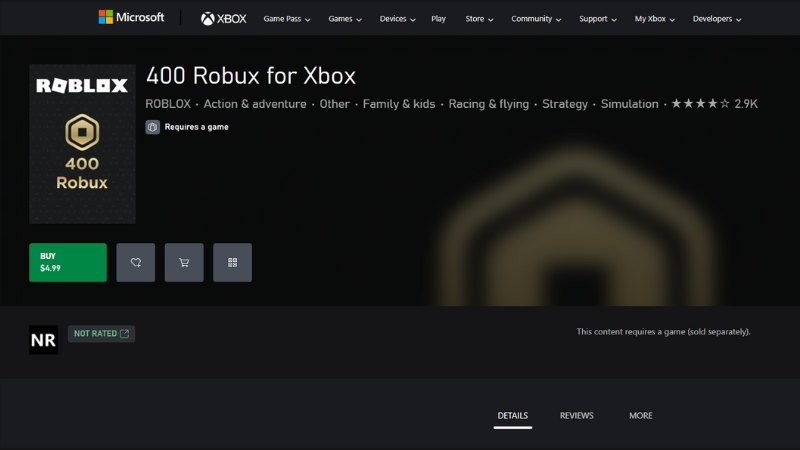Open Racing & flying category

[x=489, y=104]
